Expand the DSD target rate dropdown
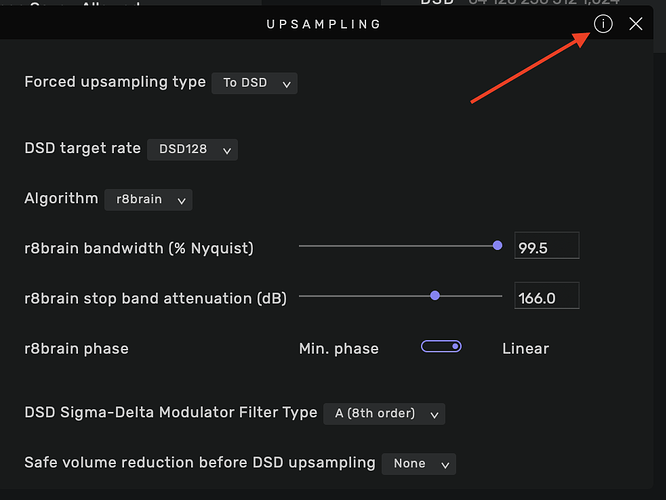Image resolution: width=666 pixels, height=500 pixels. click(x=192, y=150)
